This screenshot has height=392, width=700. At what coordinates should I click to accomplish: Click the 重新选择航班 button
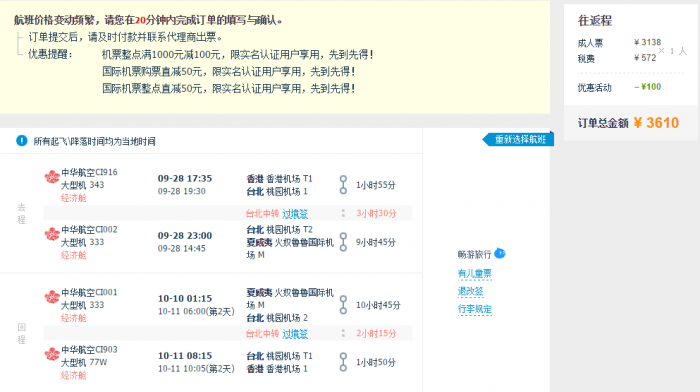pyautogui.click(x=518, y=140)
